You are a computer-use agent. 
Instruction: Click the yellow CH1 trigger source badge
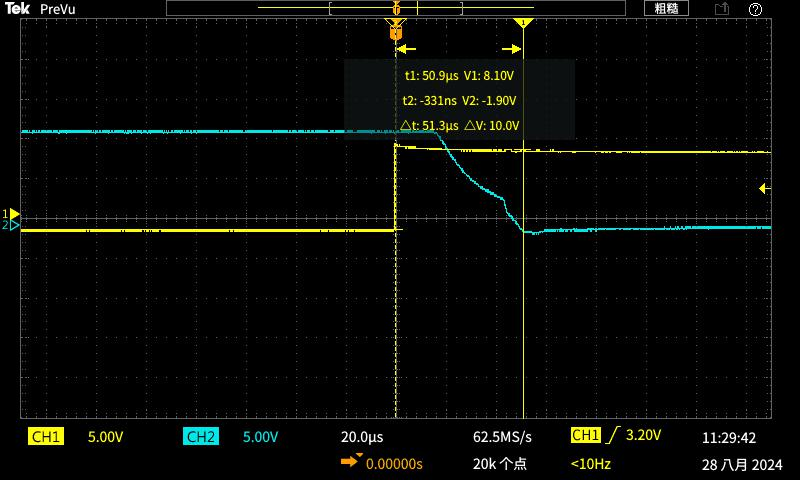585,436
